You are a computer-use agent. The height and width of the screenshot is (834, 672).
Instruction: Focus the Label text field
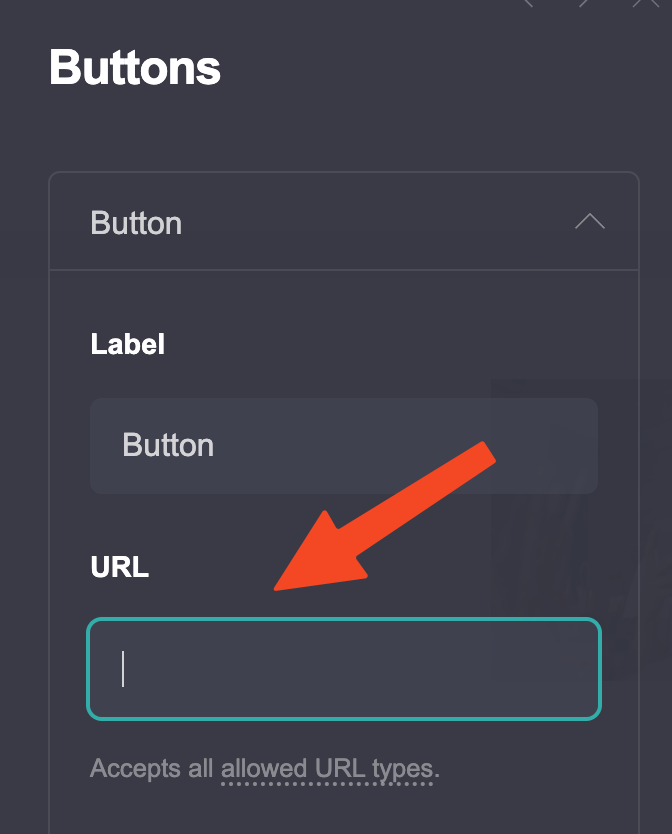pyautogui.click(x=343, y=445)
